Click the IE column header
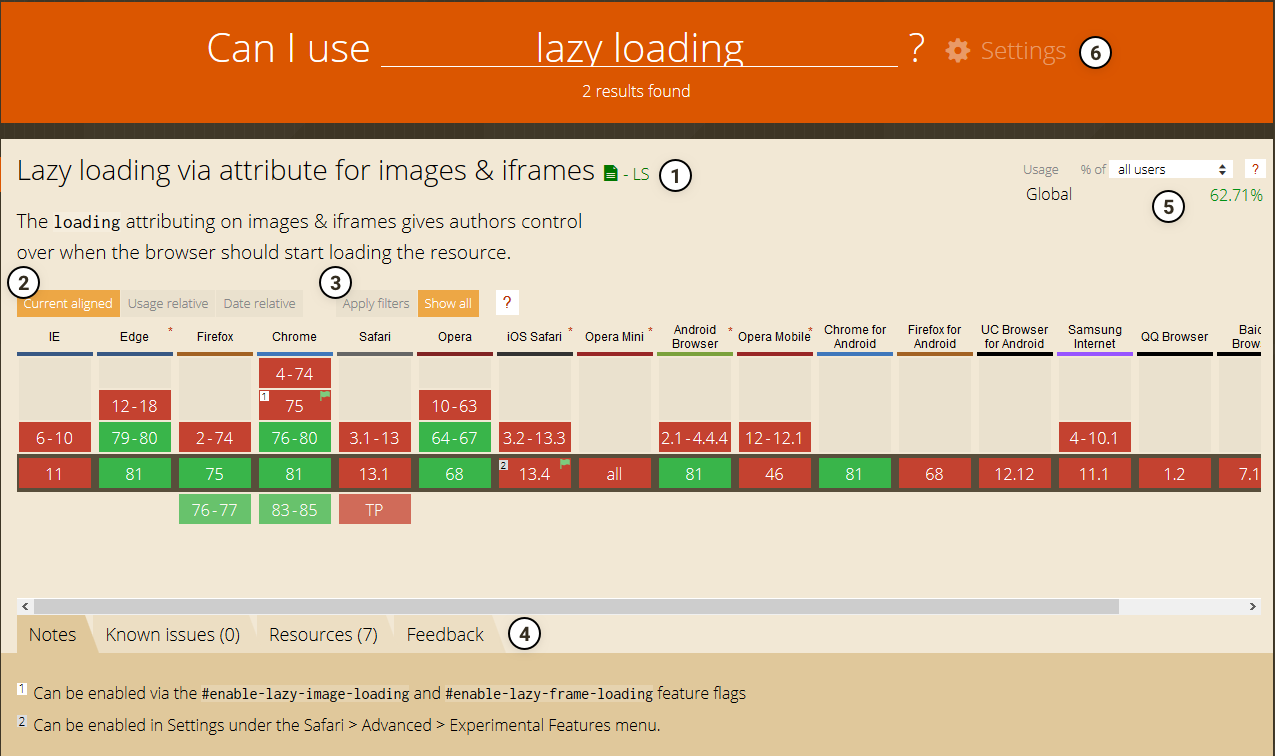The image size is (1275, 756). 55,337
